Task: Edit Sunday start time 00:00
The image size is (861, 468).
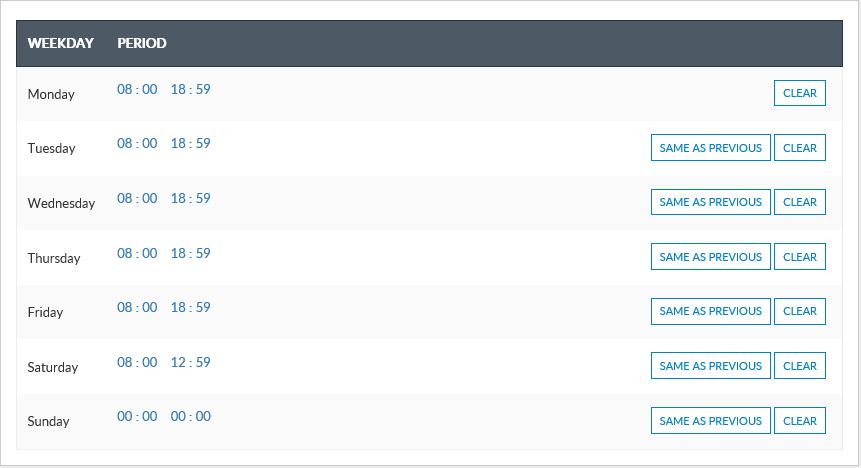Action: [x=137, y=416]
